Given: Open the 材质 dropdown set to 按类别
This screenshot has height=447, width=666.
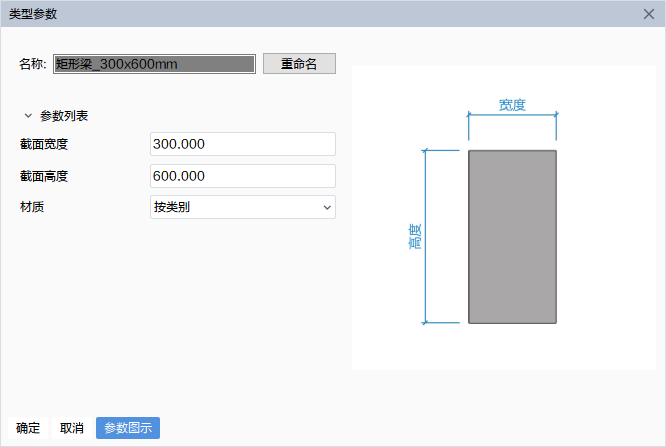Looking at the screenshot, I should tap(243, 207).
